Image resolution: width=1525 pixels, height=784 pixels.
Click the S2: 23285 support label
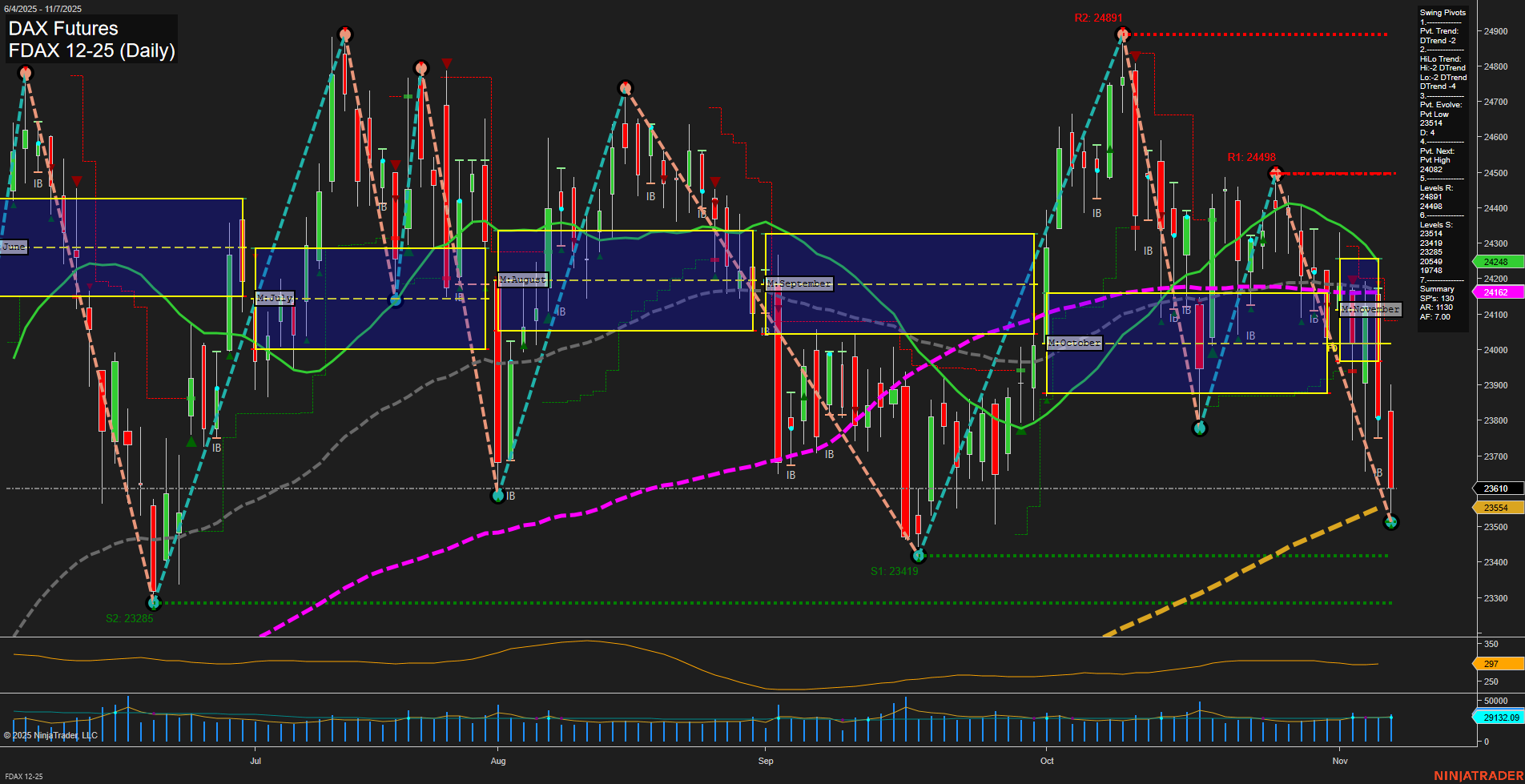(x=129, y=617)
